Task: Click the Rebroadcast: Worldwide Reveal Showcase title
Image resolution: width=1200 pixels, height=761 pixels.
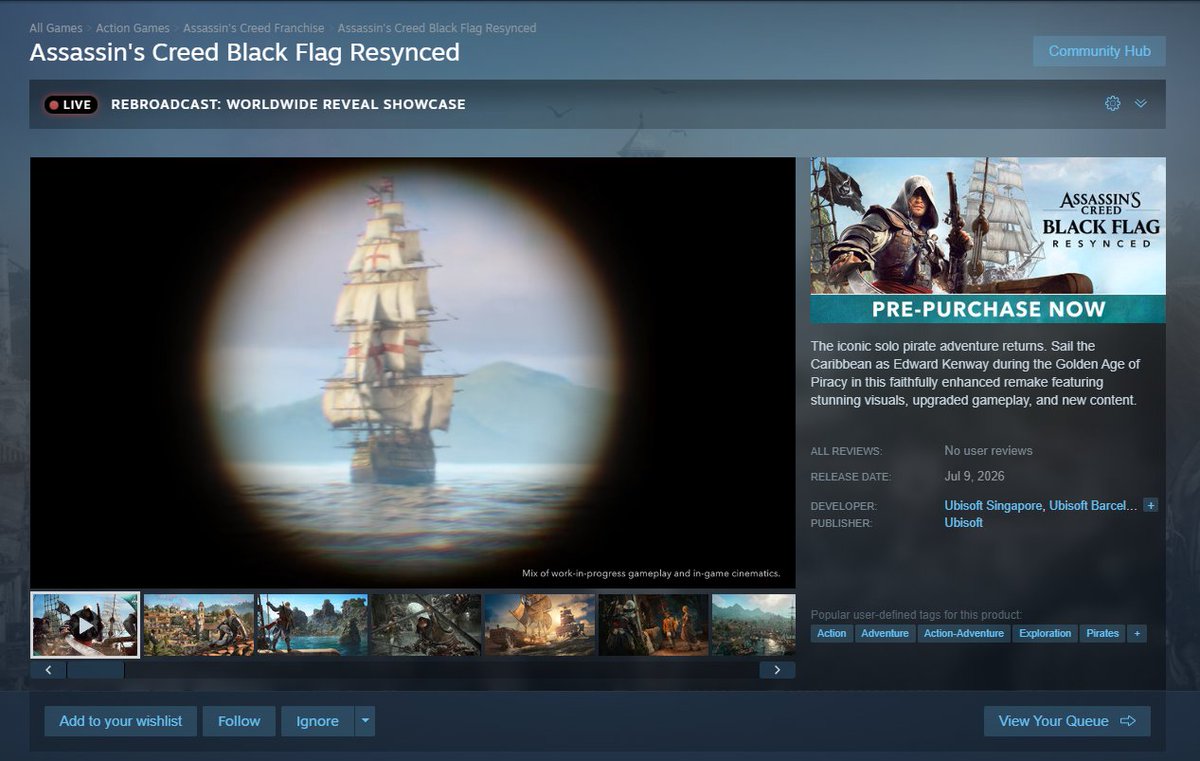Action: 288,104
